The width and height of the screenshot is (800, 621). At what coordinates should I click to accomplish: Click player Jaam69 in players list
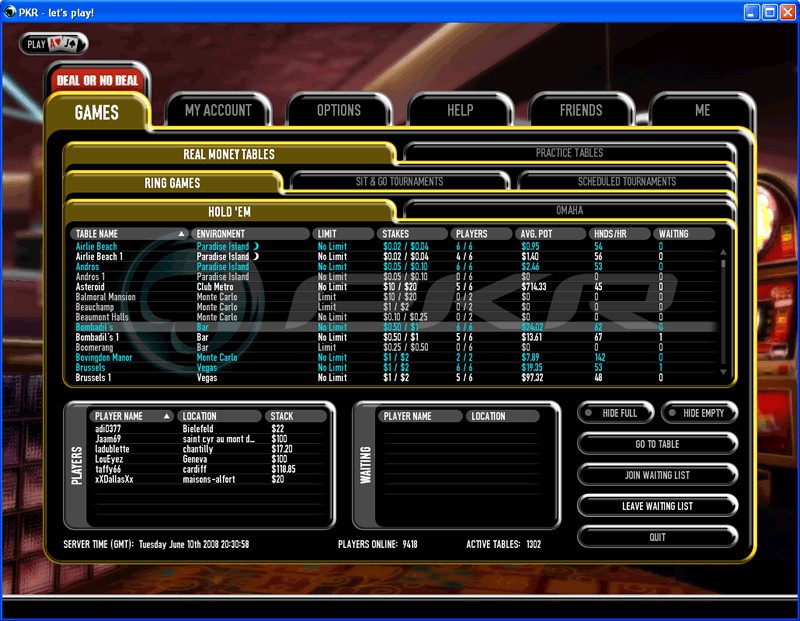coord(108,439)
